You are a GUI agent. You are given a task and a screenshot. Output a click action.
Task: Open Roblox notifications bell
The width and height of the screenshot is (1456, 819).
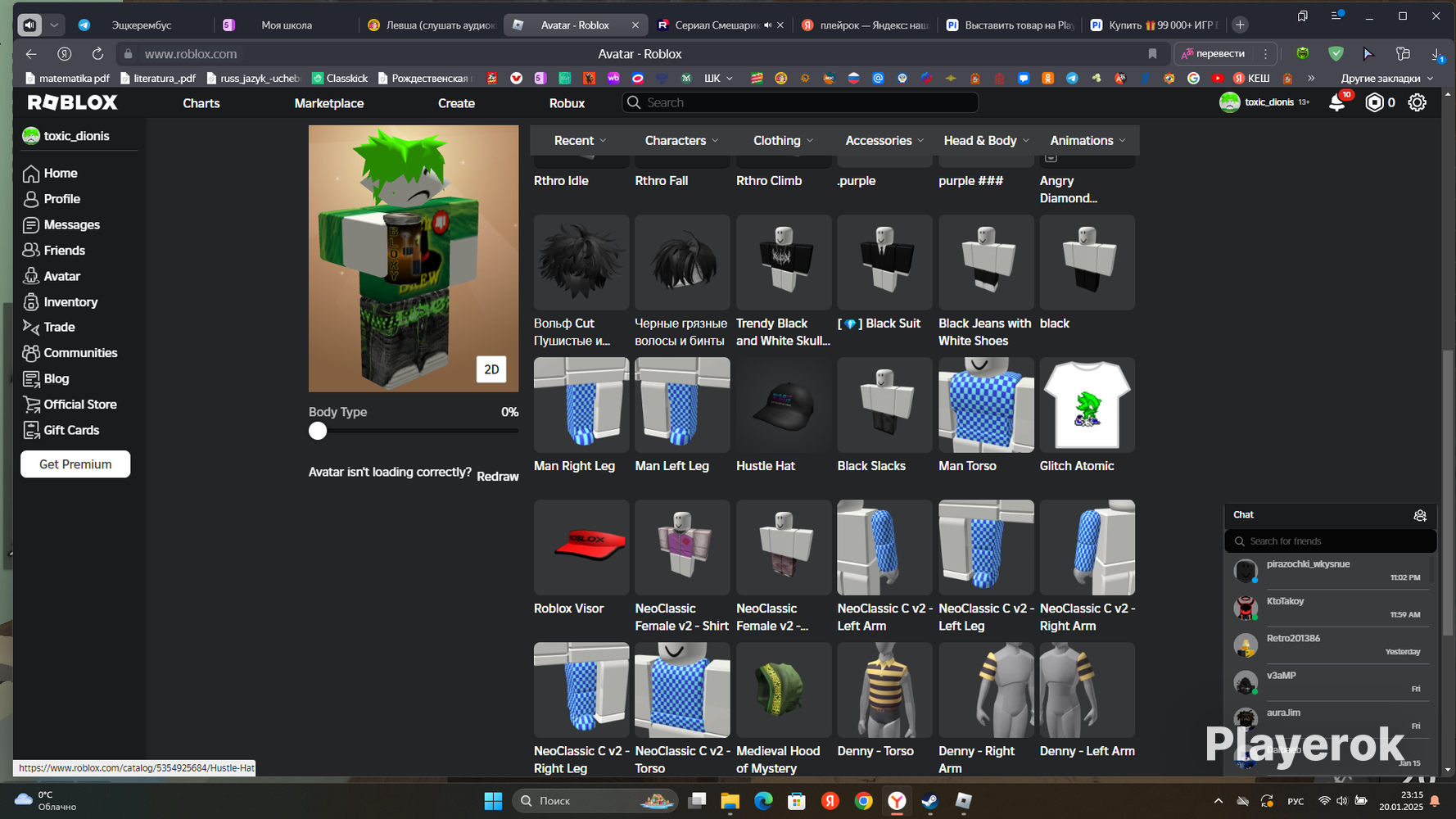(x=1336, y=103)
